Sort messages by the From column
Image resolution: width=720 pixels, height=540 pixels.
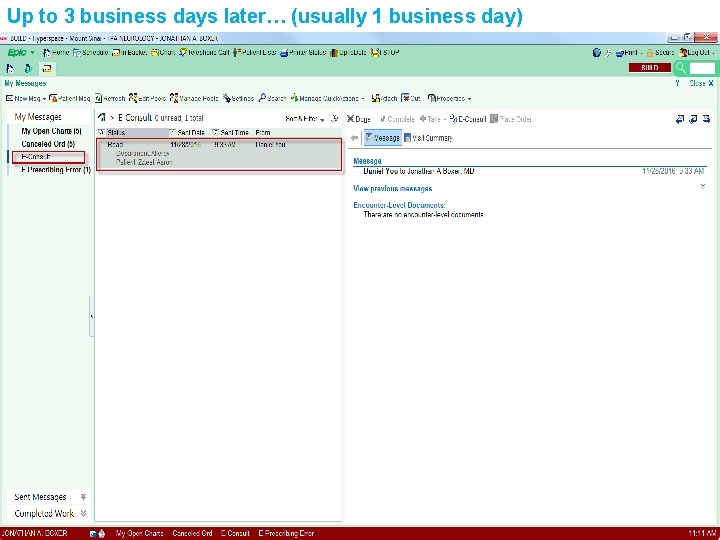pos(263,132)
